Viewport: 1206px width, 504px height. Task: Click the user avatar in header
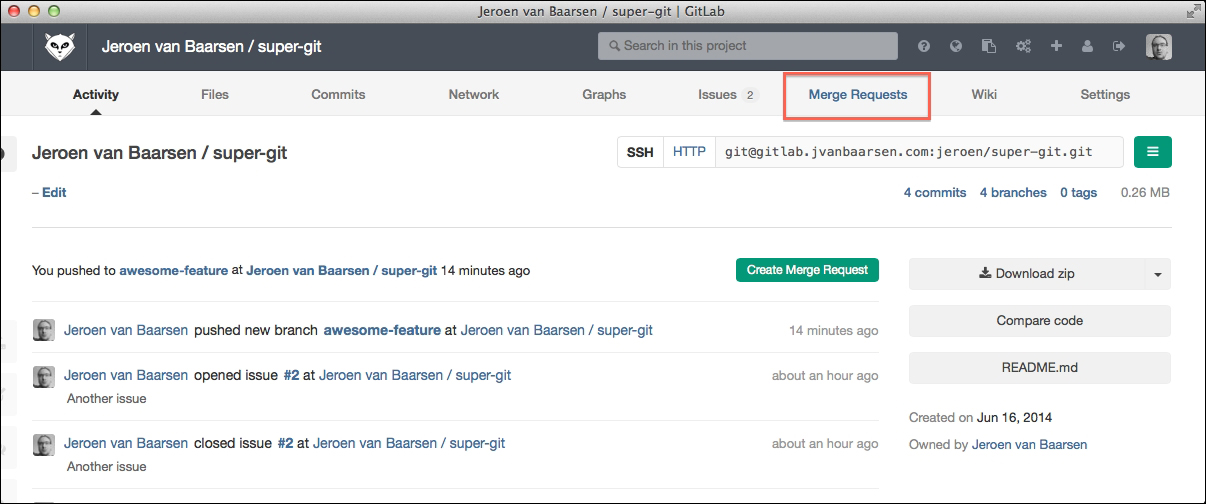pyautogui.click(x=1158, y=46)
